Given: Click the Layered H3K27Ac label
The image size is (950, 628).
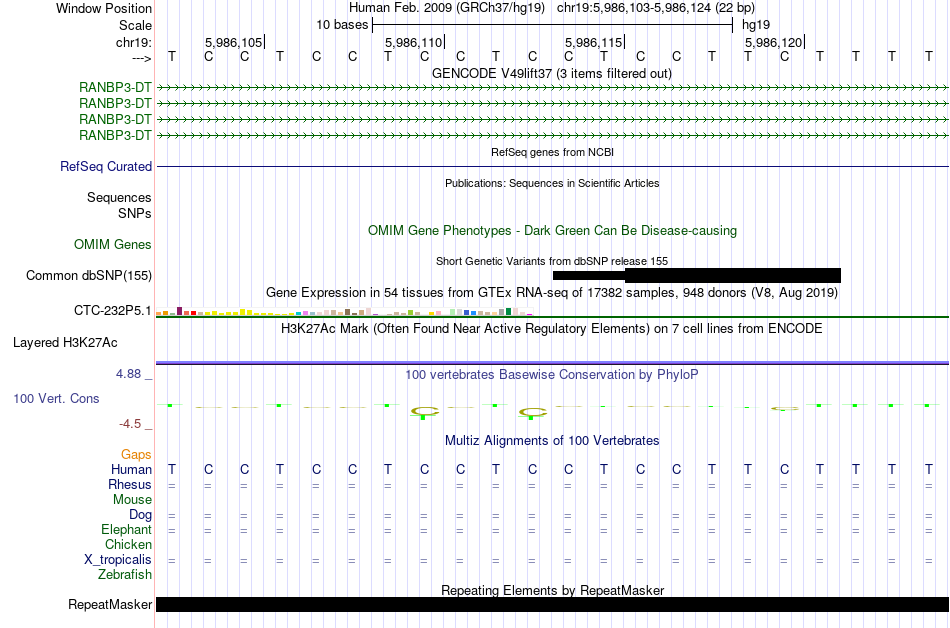Looking at the screenshot, I should pos(65,343).
